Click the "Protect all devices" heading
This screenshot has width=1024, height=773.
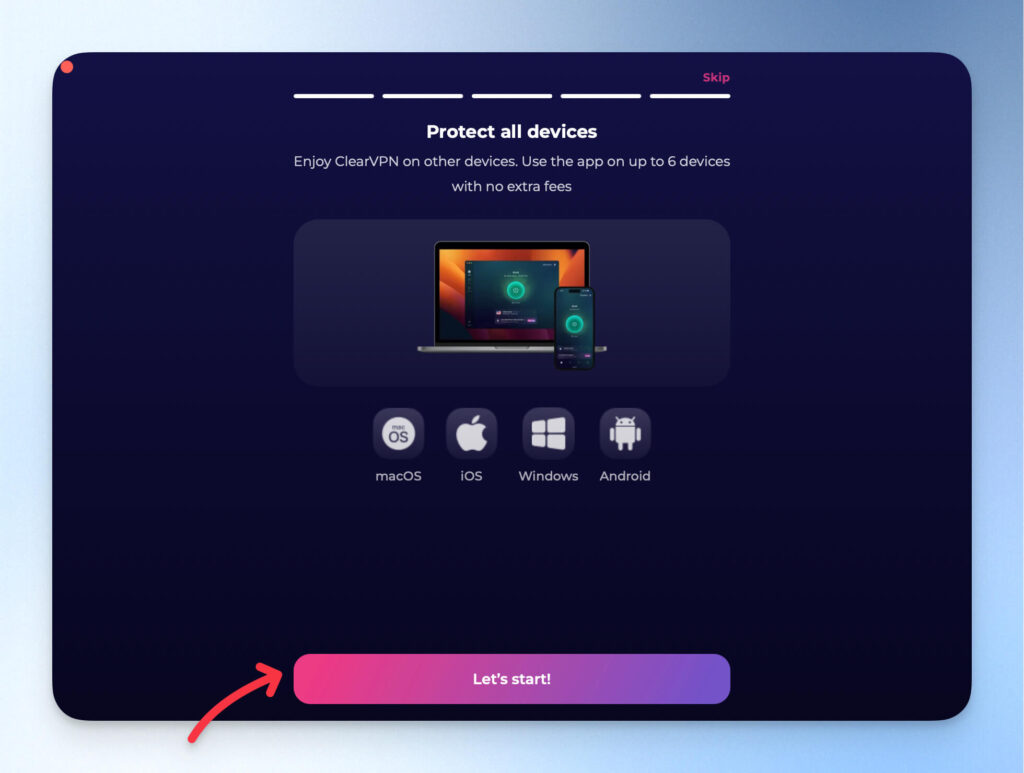[x=511, y=131]
